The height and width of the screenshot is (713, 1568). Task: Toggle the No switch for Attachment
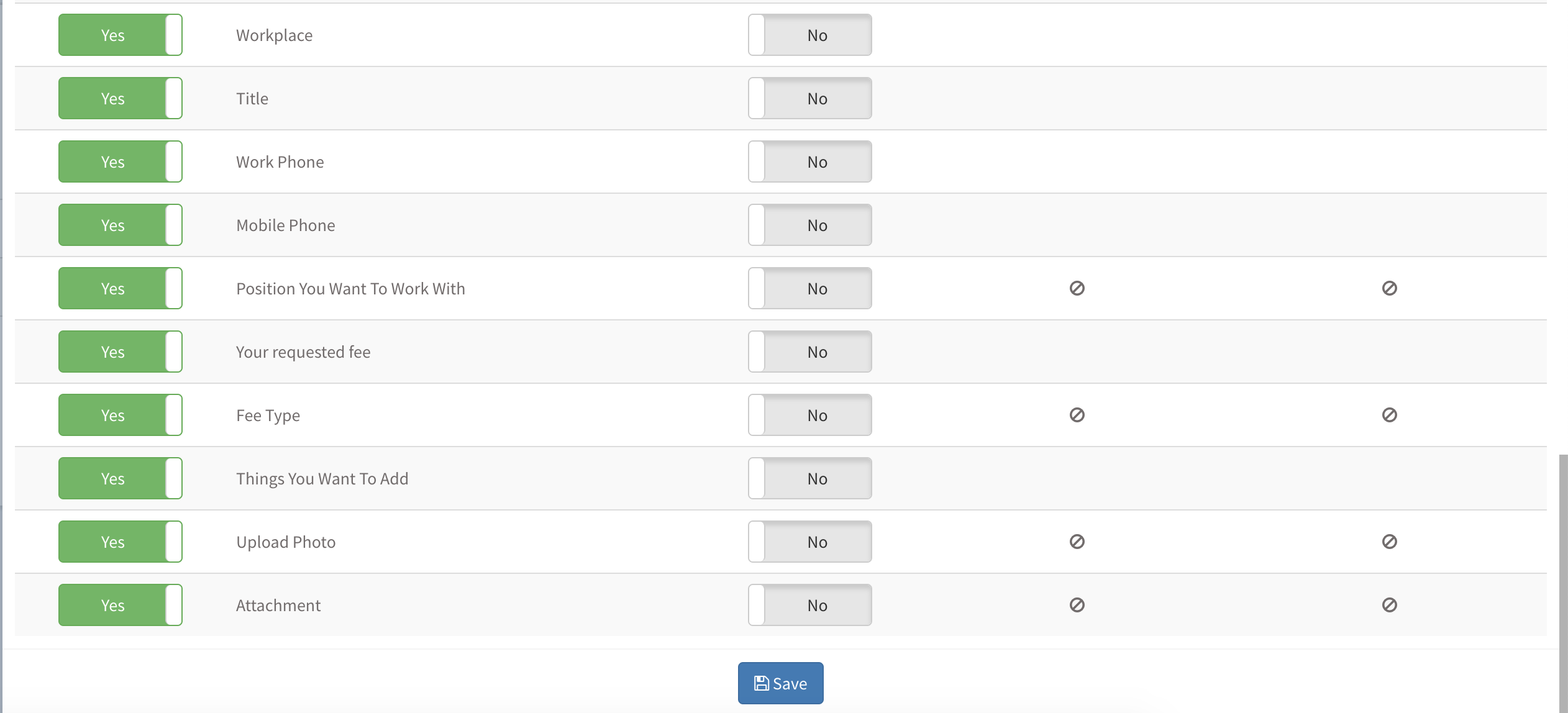click(810, 605)
